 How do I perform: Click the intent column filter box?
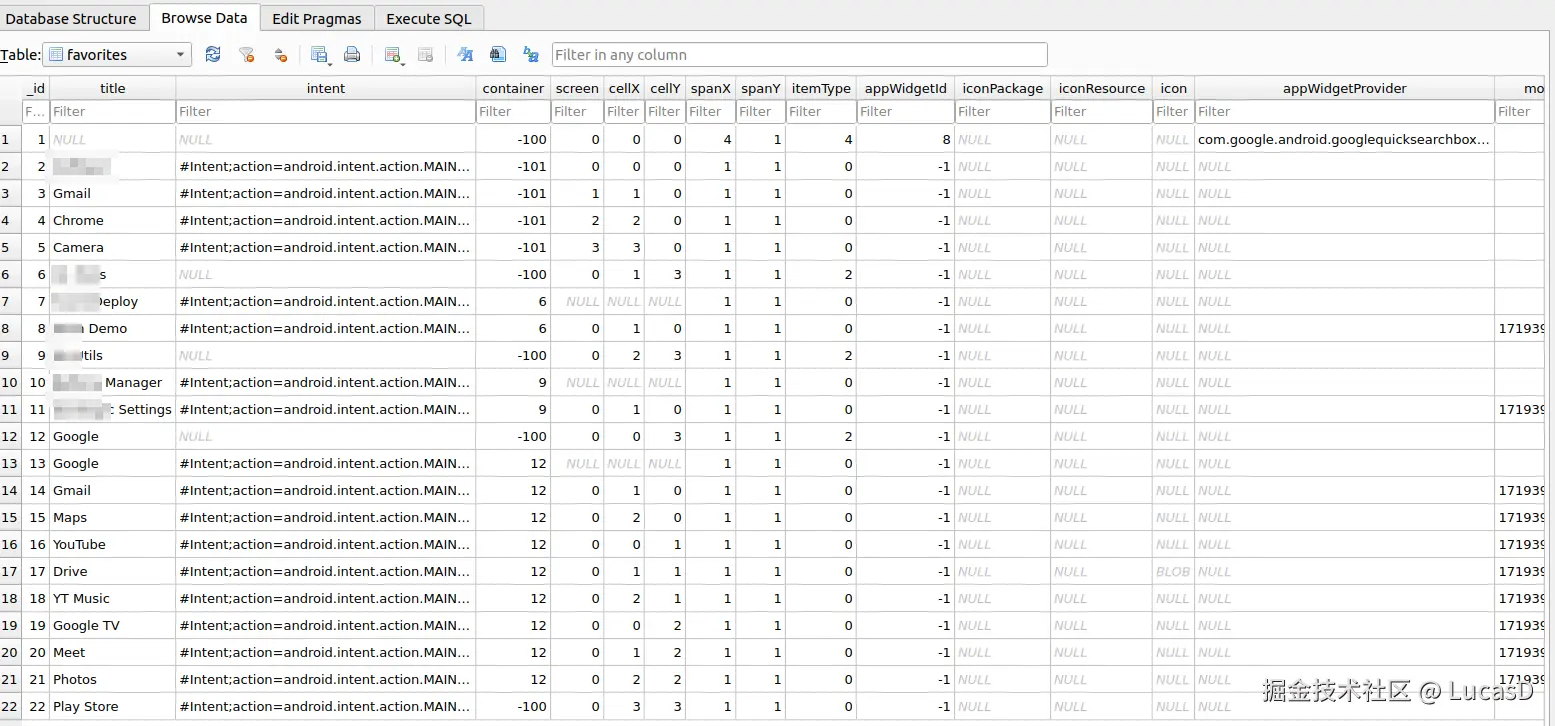326,111
